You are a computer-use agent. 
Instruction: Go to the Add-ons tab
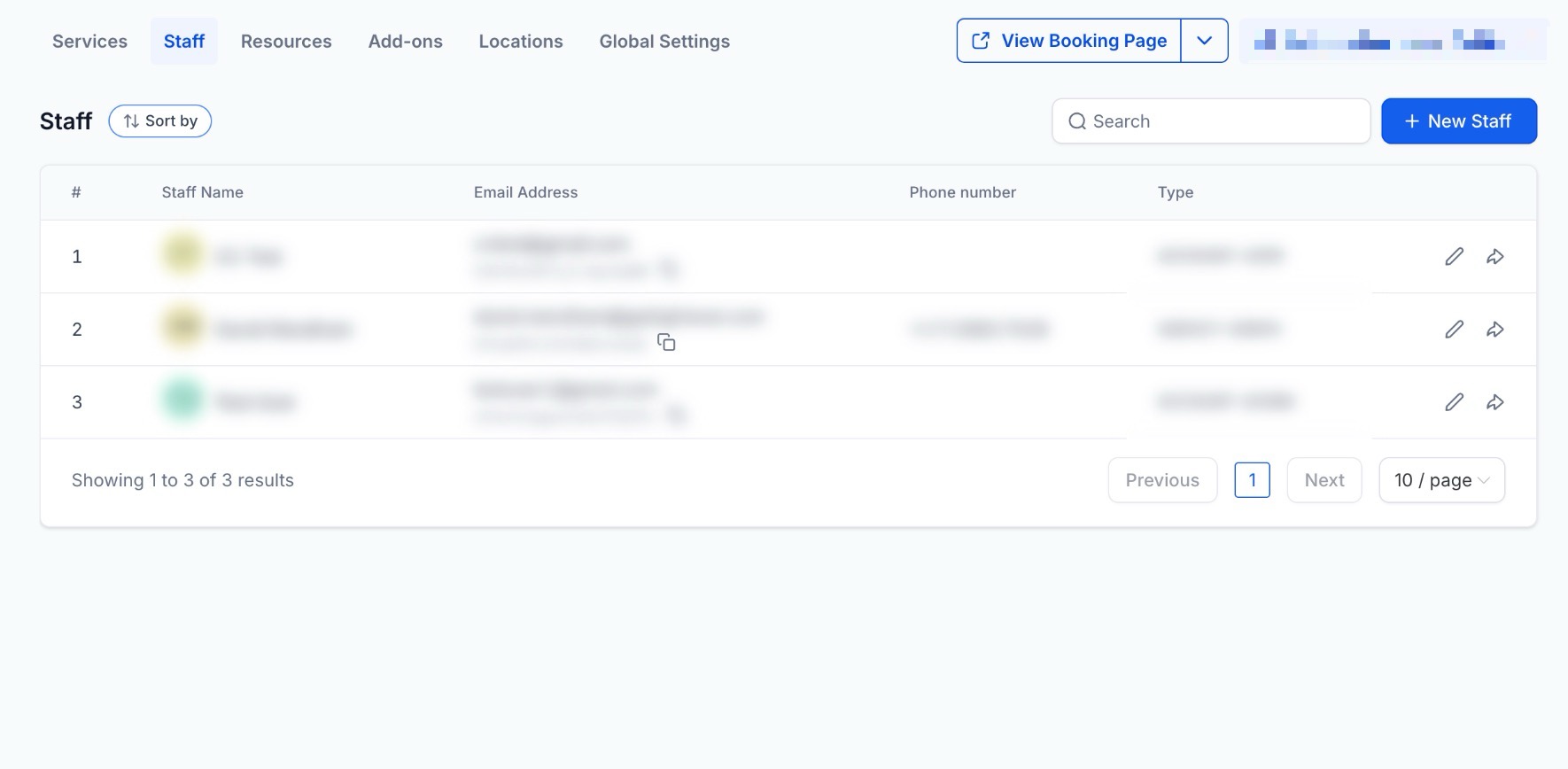click(405, 42)
